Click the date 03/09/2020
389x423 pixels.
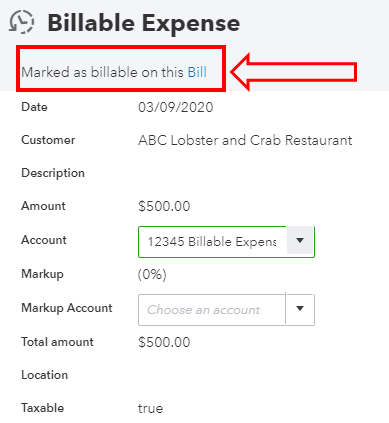point(176,107)
